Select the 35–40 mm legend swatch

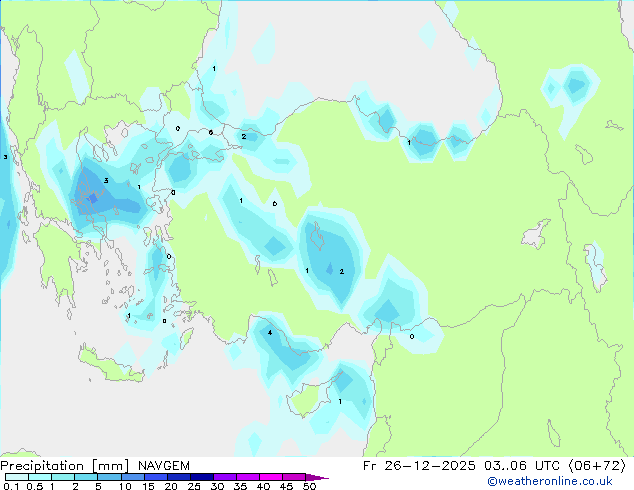[247, 477]
